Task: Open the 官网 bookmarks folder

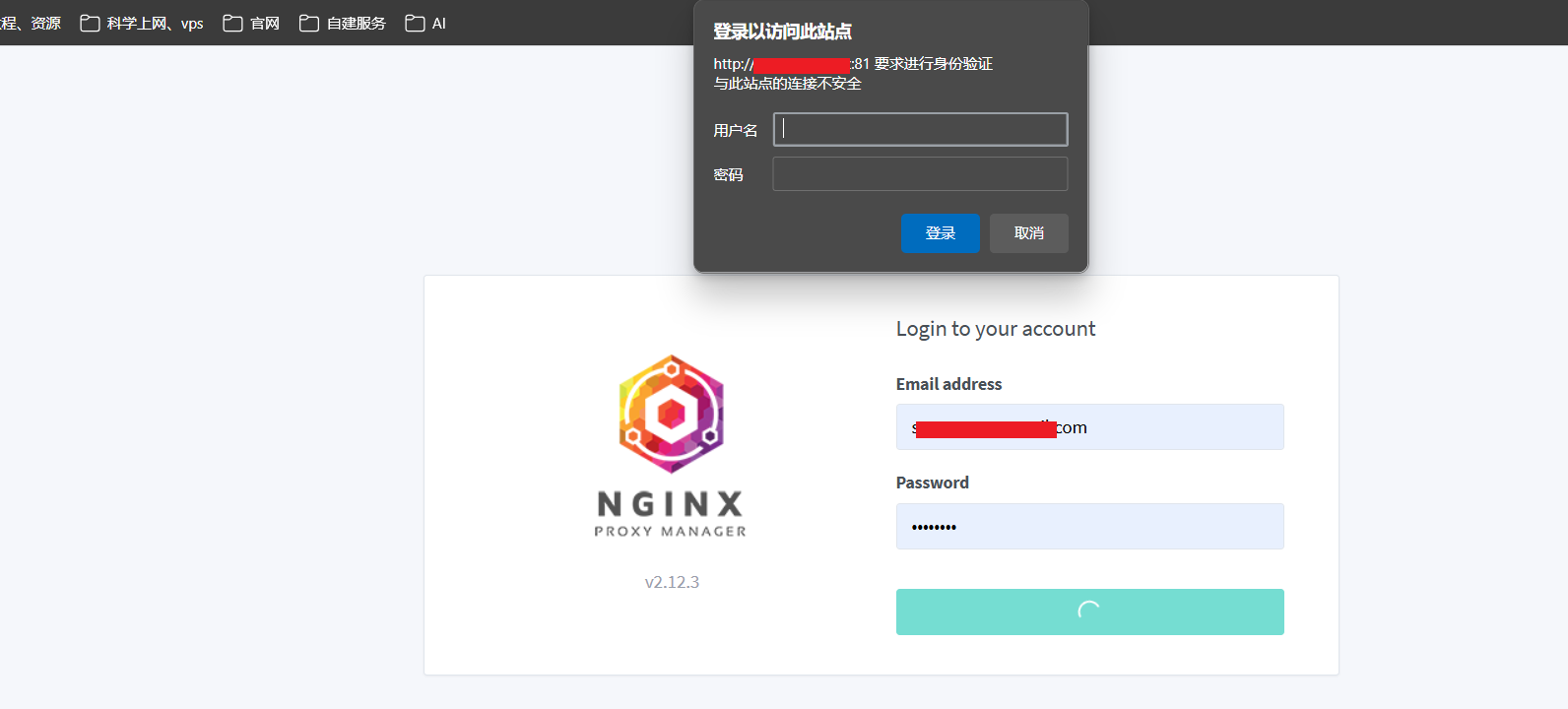Action: coord(251,23)
